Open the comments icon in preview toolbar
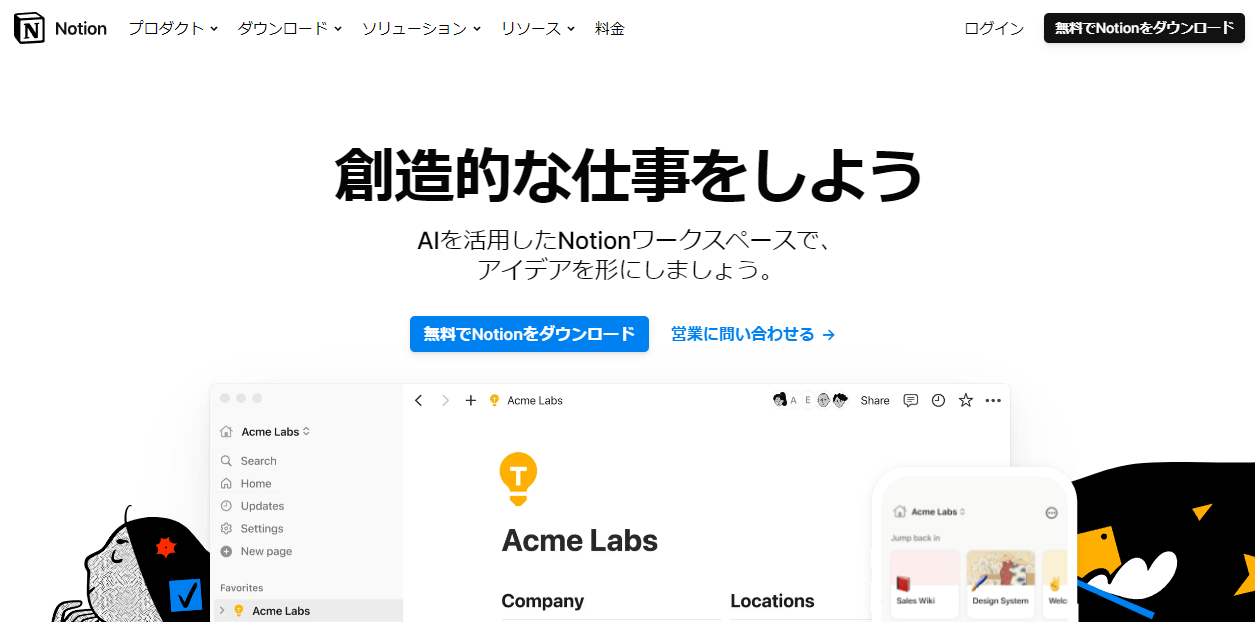Screen dimensions: 1255x622 (911, 400)
